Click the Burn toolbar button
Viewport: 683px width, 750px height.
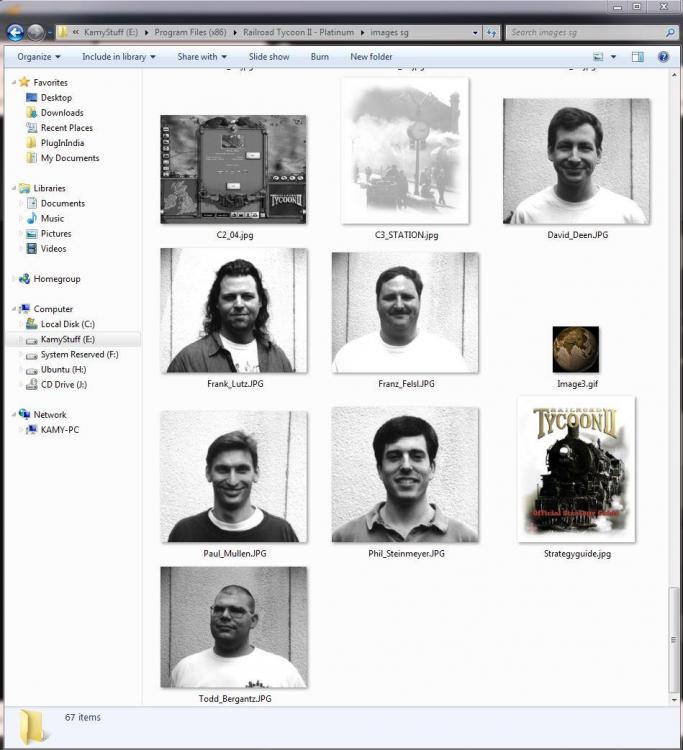pyautogui.click(x=319, y=57)
